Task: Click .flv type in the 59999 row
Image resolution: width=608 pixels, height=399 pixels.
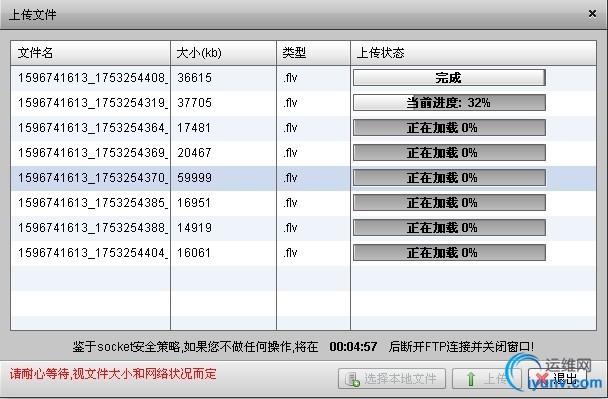Action: point(290,178)
